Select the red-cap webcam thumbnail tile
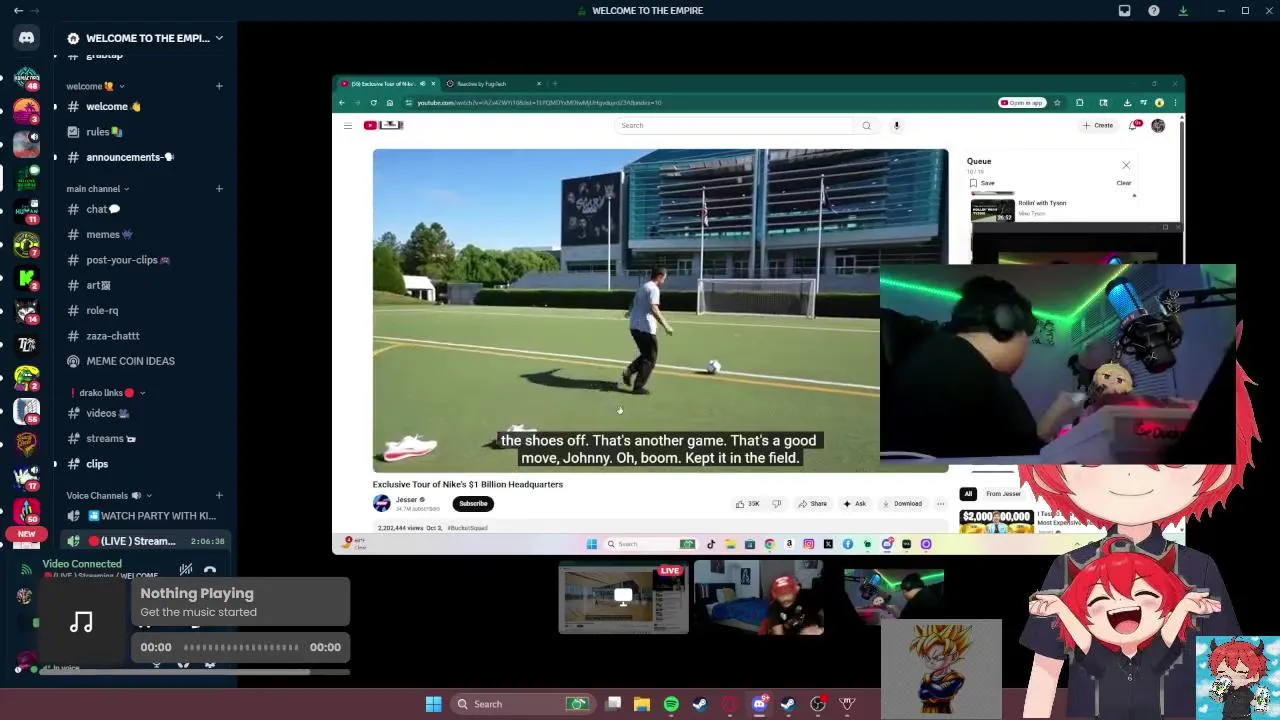The image size is (1280, 720). tap(759, 598)
